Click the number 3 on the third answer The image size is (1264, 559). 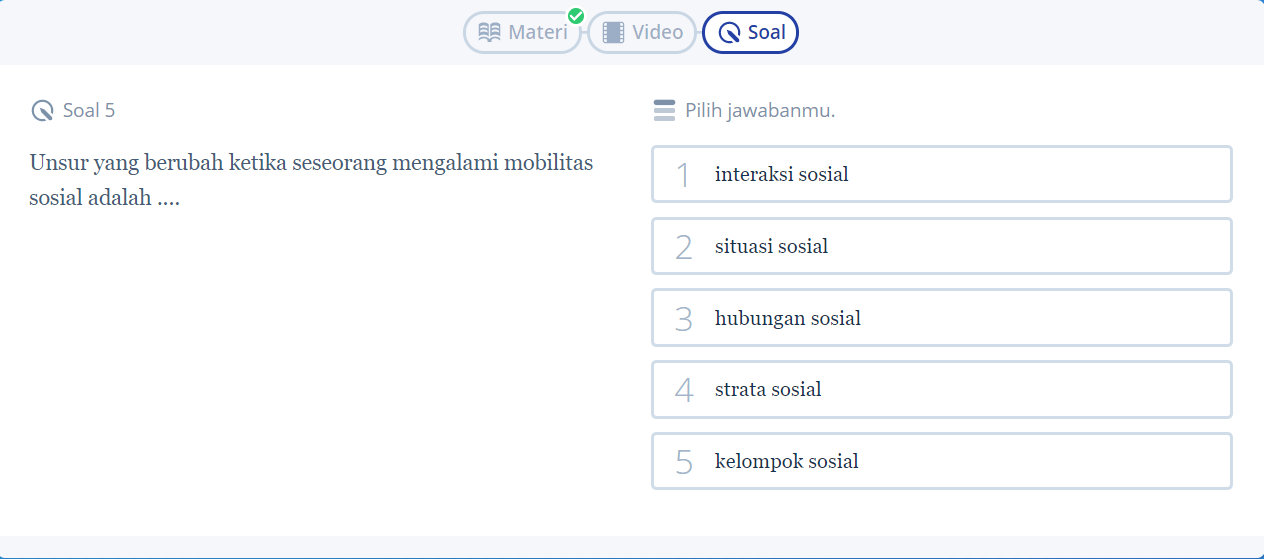684,319
